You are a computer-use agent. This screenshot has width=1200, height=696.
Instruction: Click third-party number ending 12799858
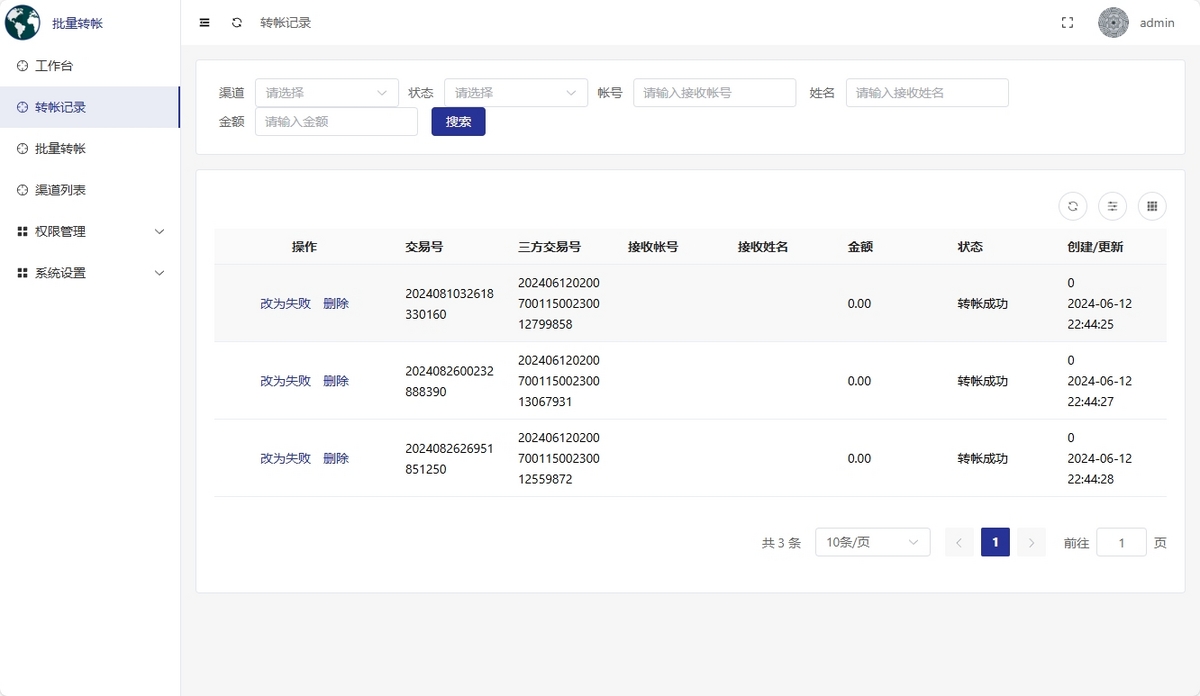pos(559,304)
